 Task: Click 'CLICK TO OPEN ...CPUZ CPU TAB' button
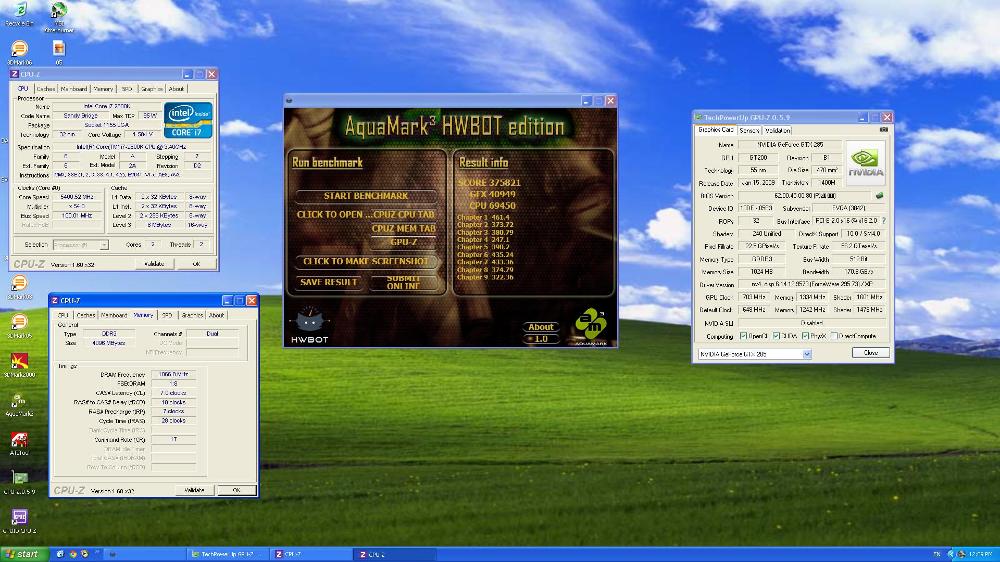click(x=366, y=214)
